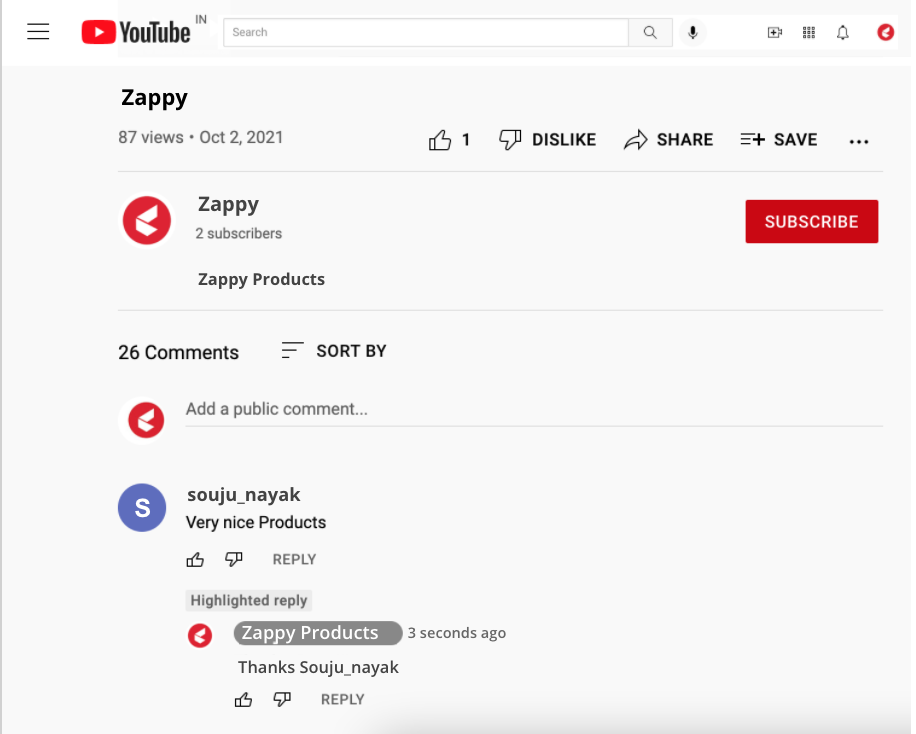This screenshot has width=916, height=734.
Task: Go to the YouTube home logo
Action: [x=136, y=32]
